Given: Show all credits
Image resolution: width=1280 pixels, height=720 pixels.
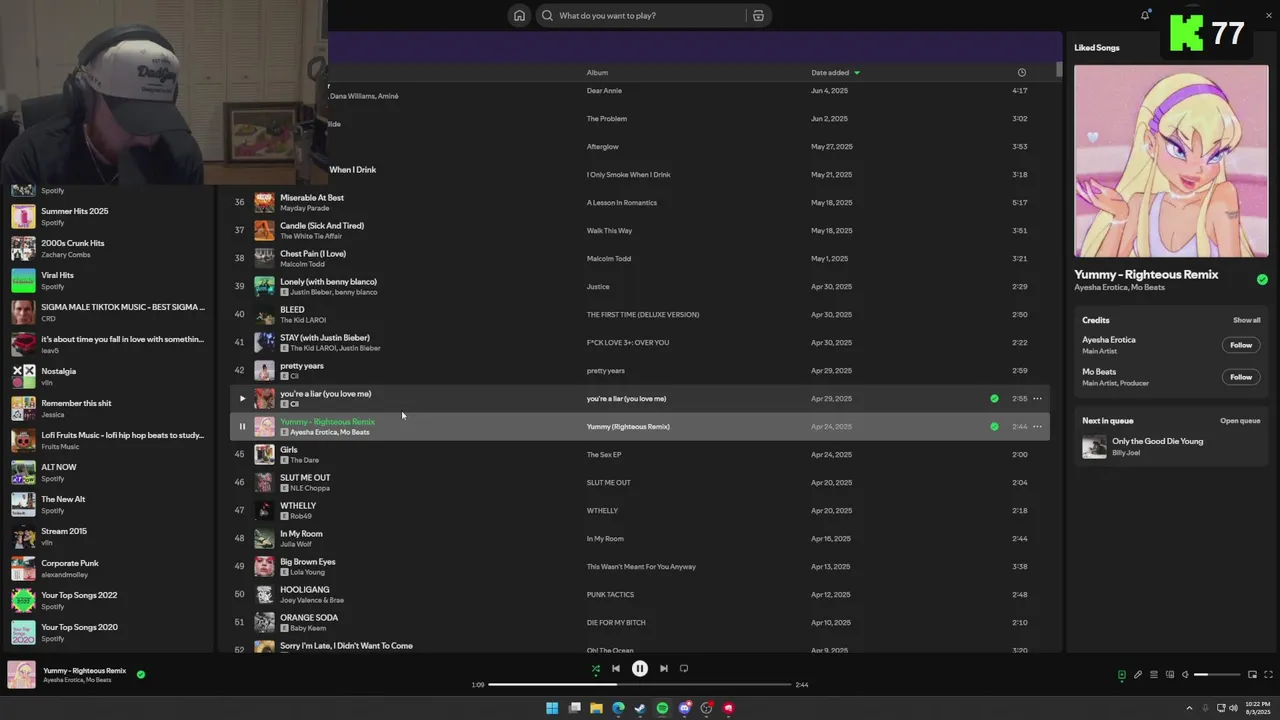Looking at the screenshot, I should 1246,320.
